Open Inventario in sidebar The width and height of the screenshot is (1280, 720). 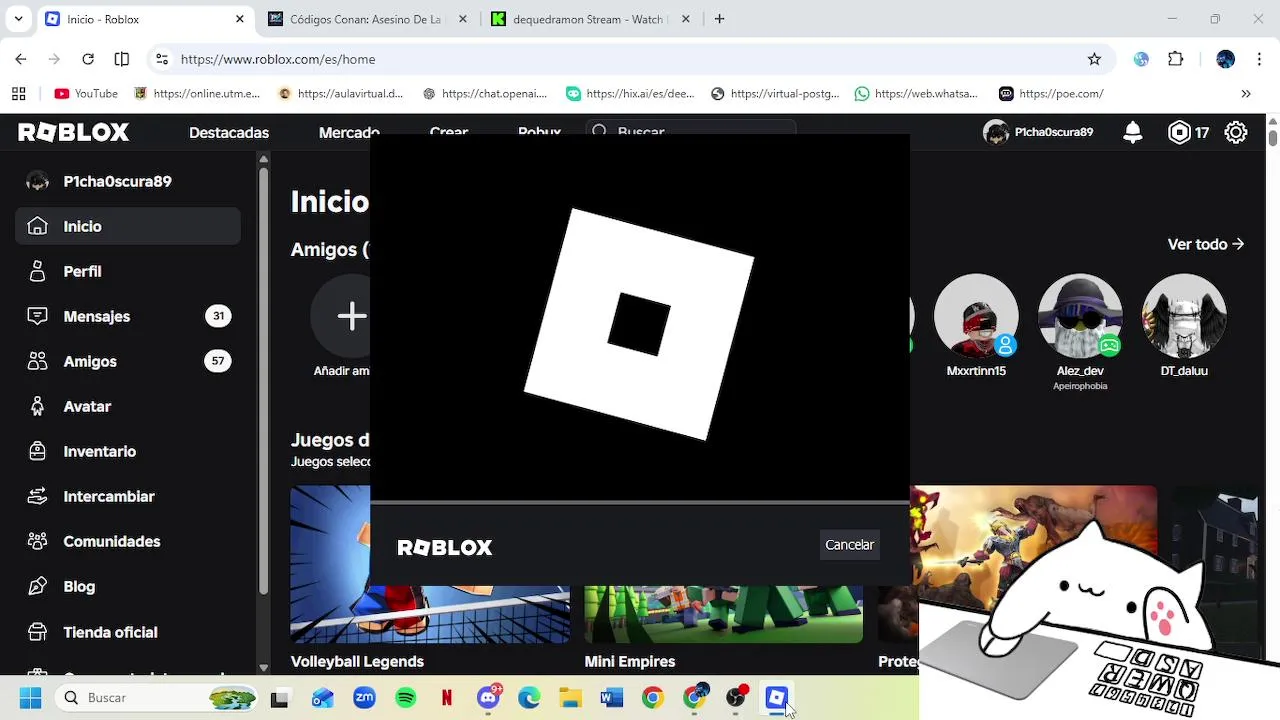(98, 451)
